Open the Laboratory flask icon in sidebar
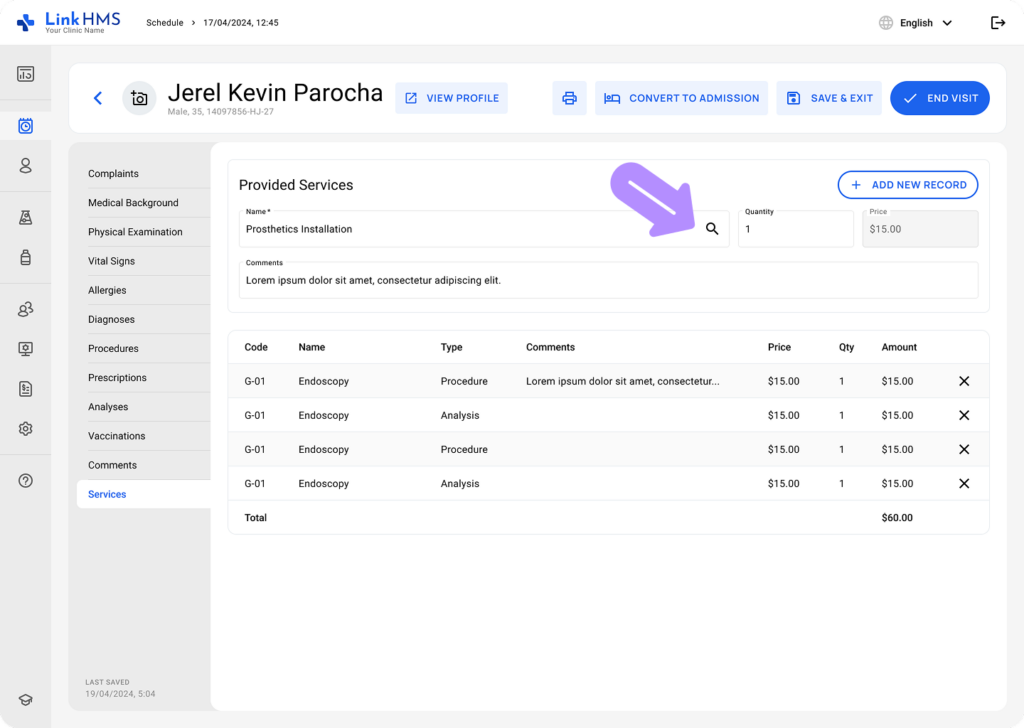 tap(26, 216)
